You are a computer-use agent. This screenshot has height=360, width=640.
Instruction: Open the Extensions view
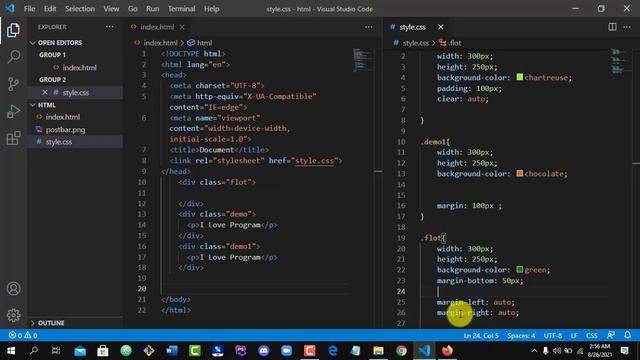coord(13,138)
